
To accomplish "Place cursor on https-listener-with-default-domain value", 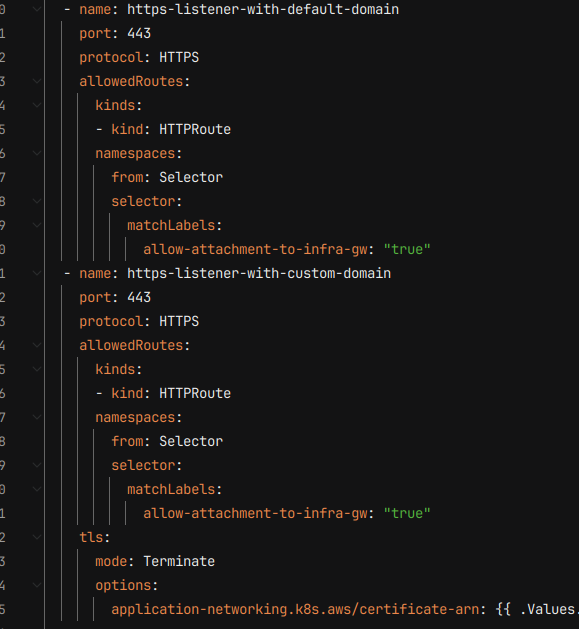I will click(x=263, y=9).
